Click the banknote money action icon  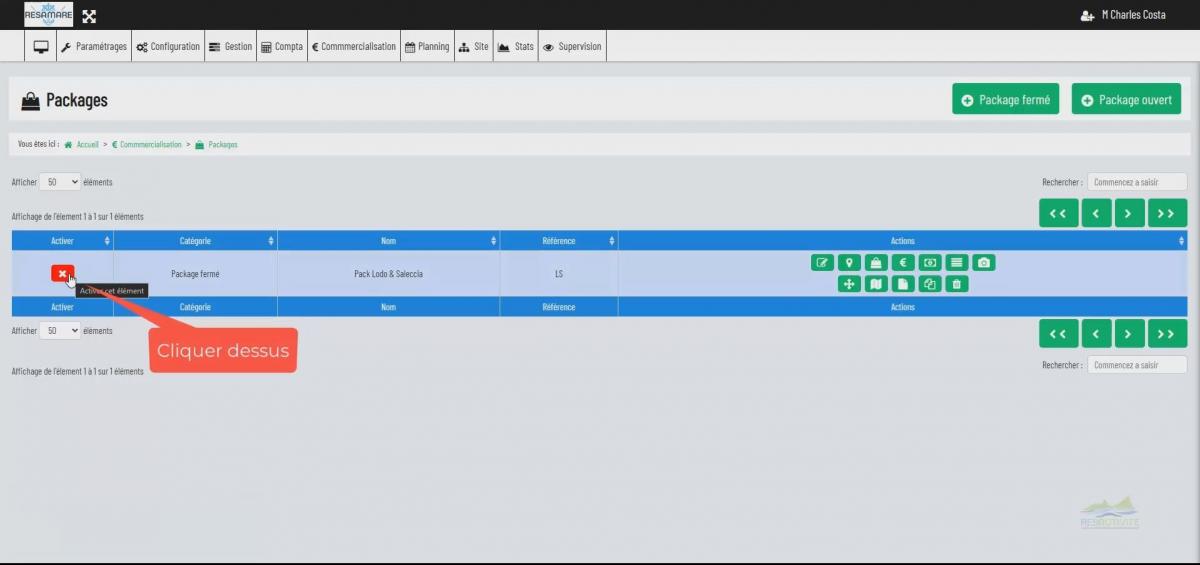pos(930,263)
